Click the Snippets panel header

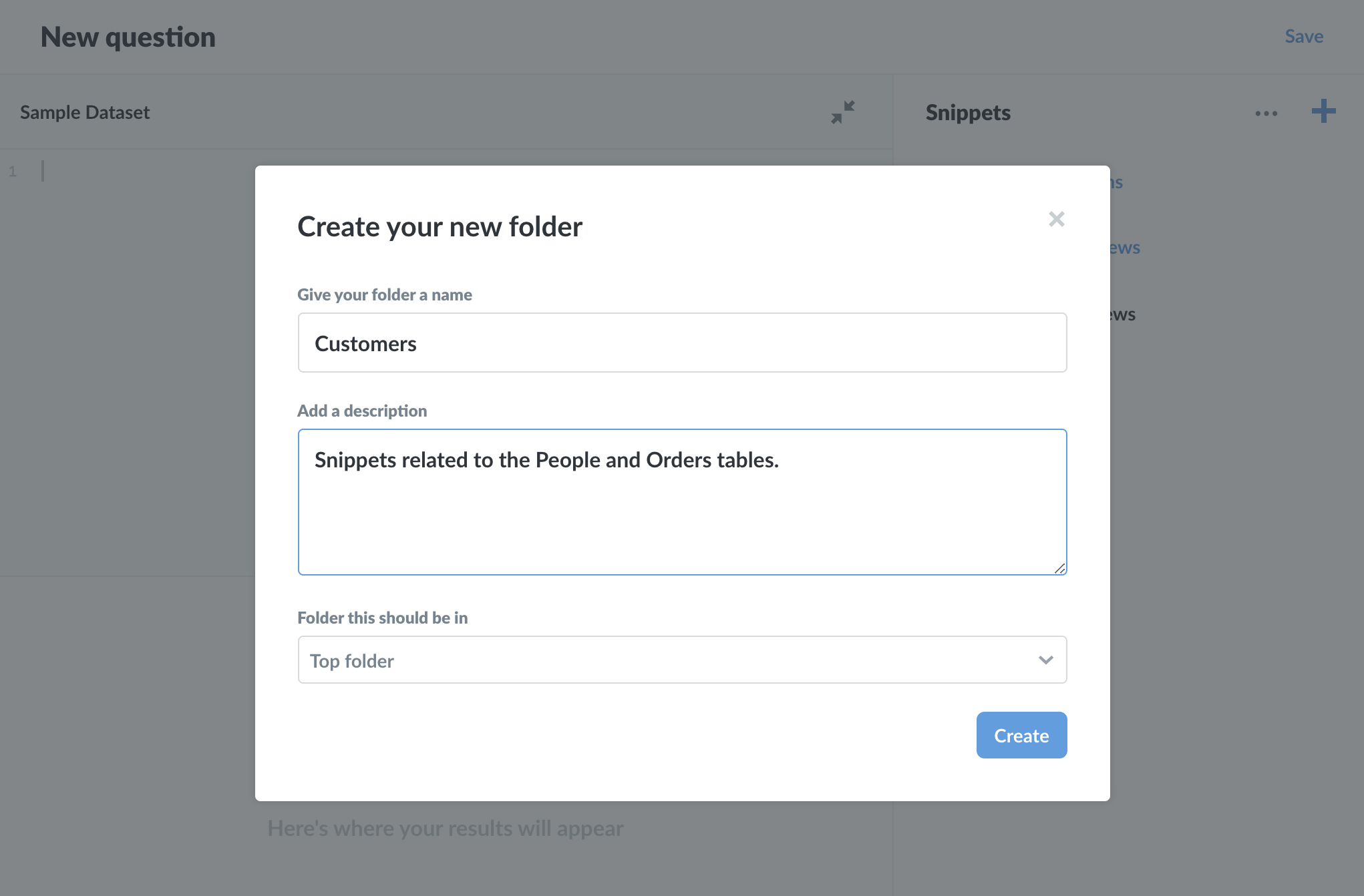968,112
